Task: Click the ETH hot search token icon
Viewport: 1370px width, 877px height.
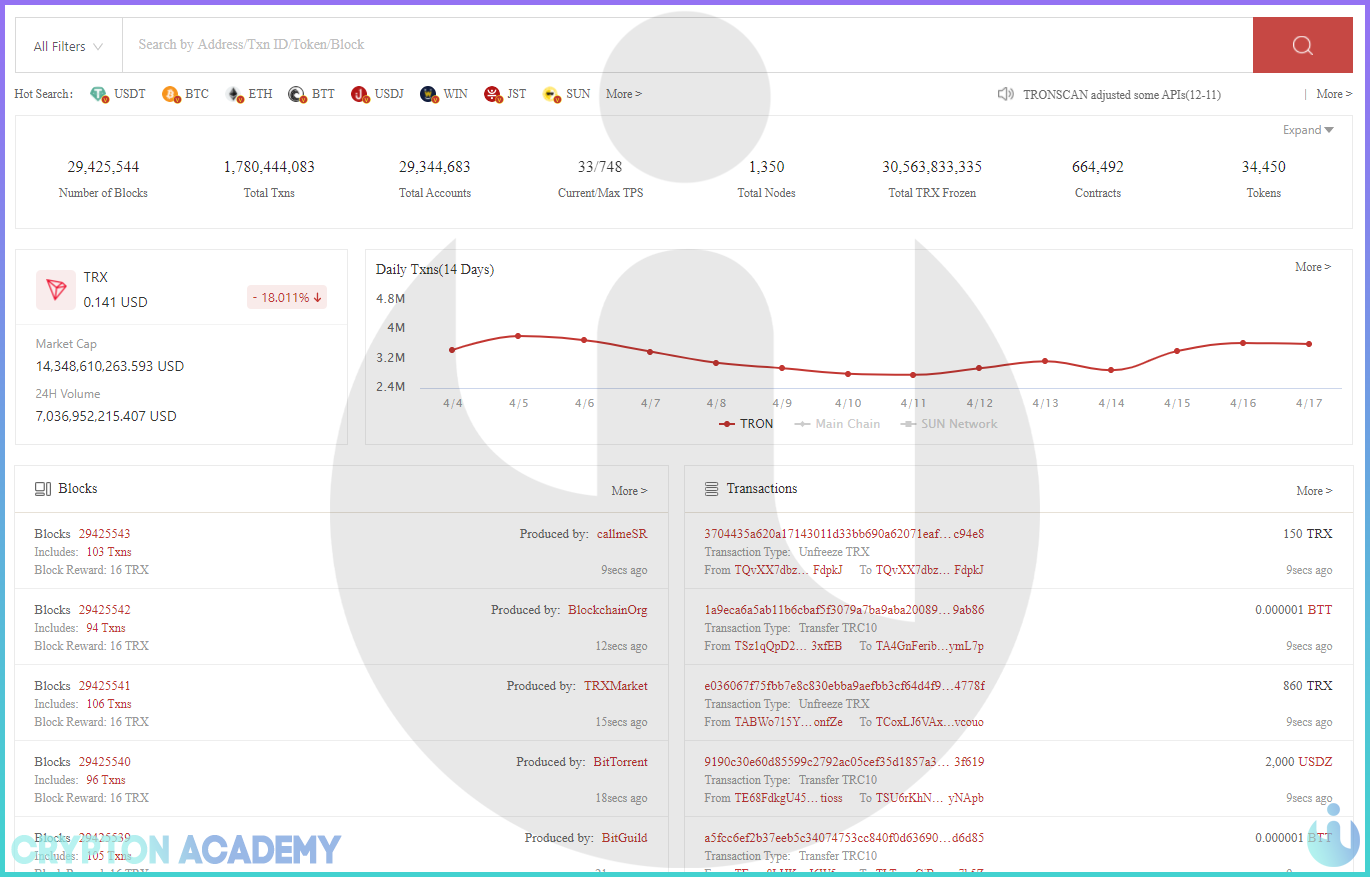Action: 234,94
